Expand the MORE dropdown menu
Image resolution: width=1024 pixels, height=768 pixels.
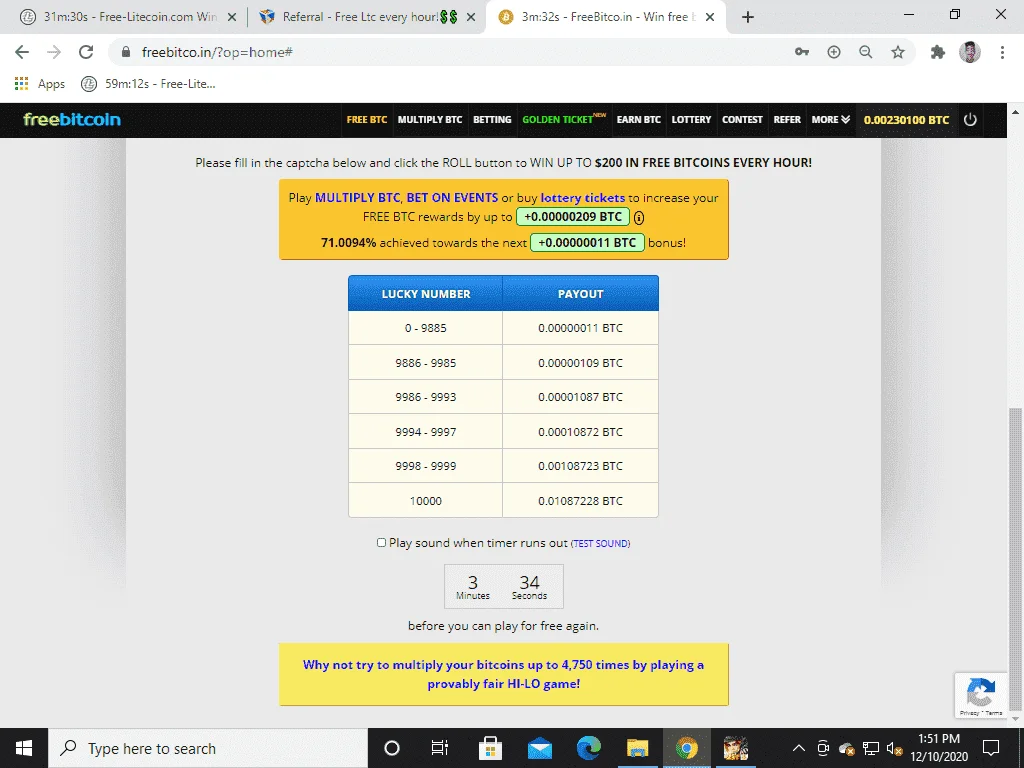tap(831, 120)
